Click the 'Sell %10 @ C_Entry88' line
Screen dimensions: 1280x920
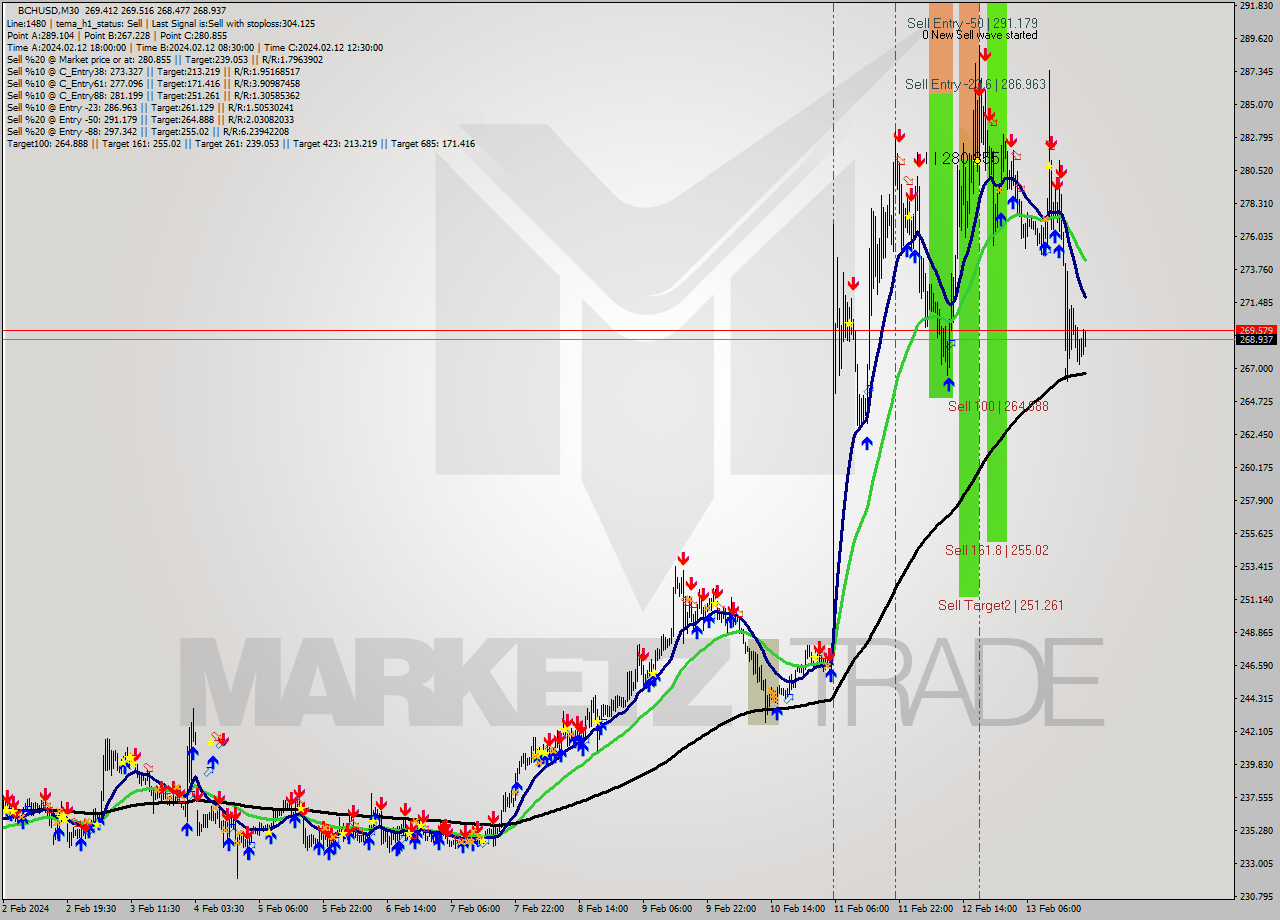coord(153,96)
